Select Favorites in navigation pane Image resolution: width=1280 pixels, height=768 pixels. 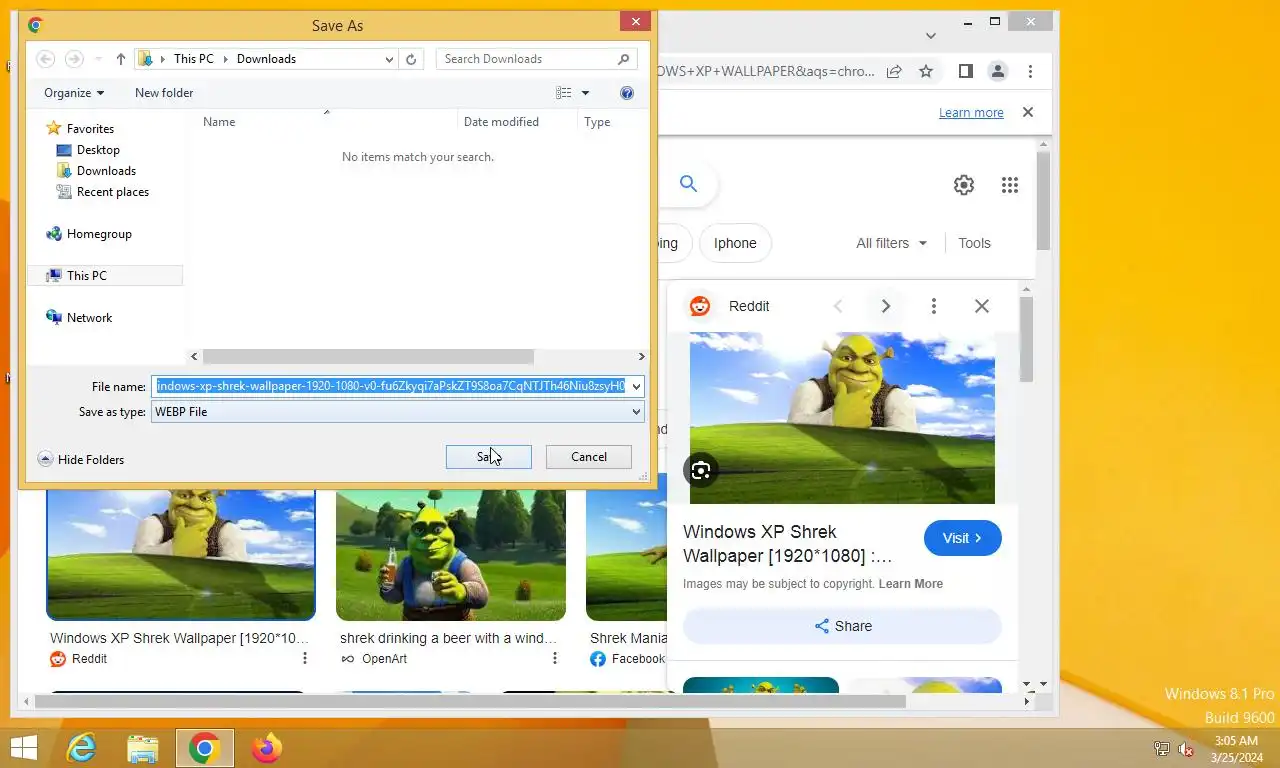click(90, 129)
